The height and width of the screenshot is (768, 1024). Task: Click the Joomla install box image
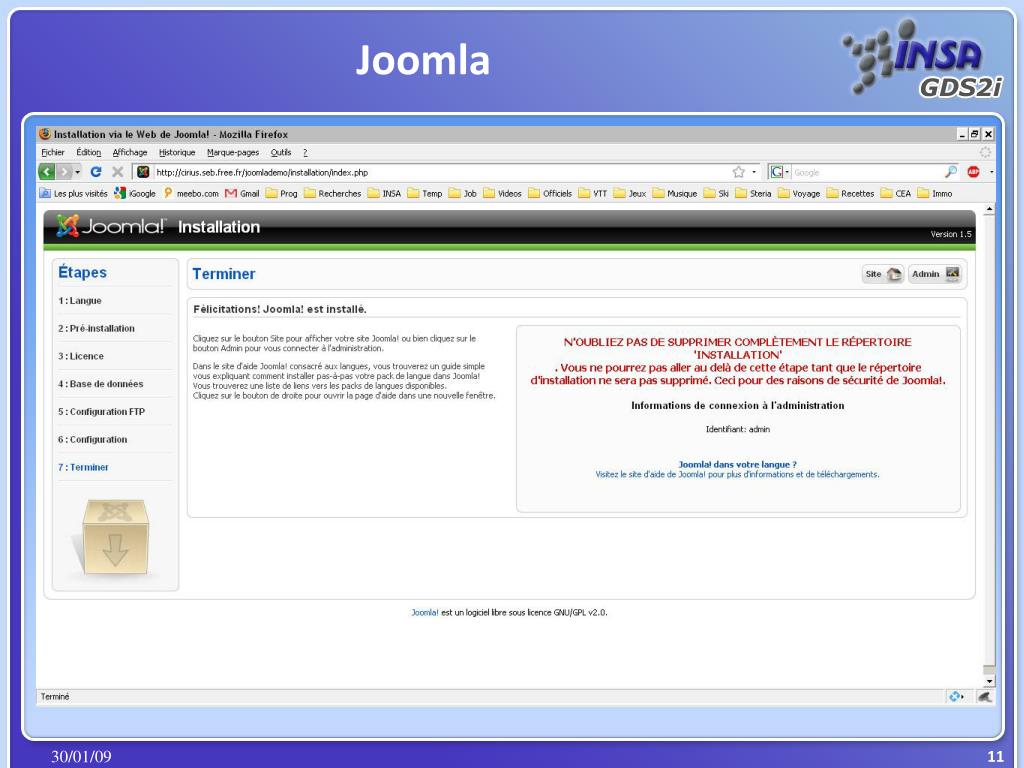[x=114, y=537]
